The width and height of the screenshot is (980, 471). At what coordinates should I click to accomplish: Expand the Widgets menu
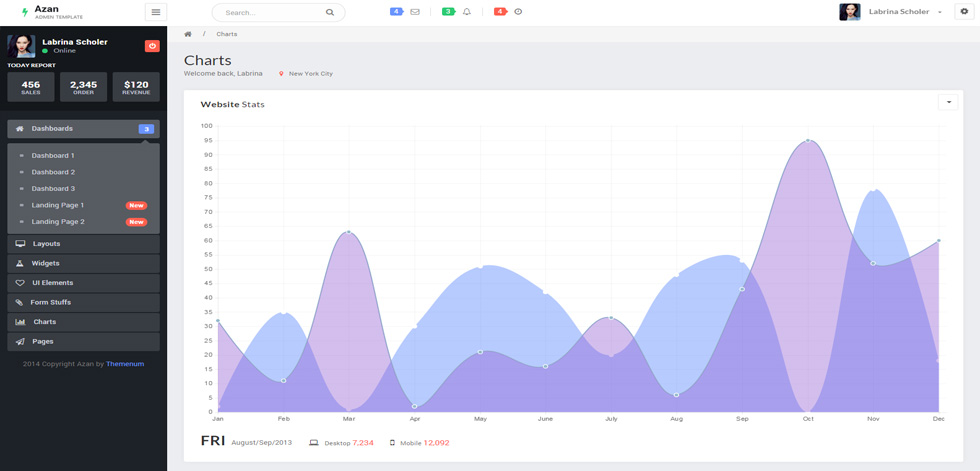[x=83, y=264]
